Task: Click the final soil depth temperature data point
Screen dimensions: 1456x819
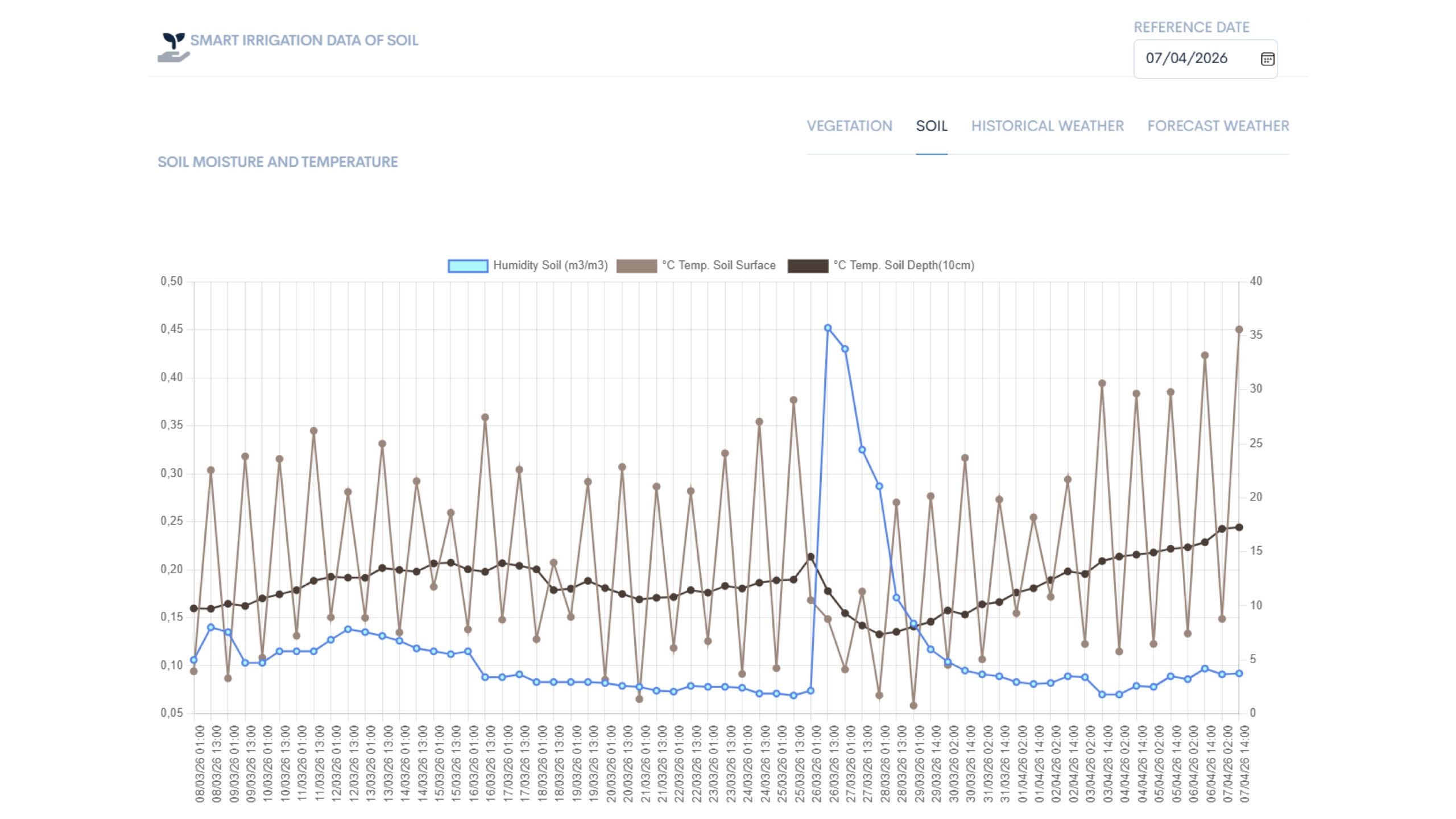Action: pos(1239,527)
